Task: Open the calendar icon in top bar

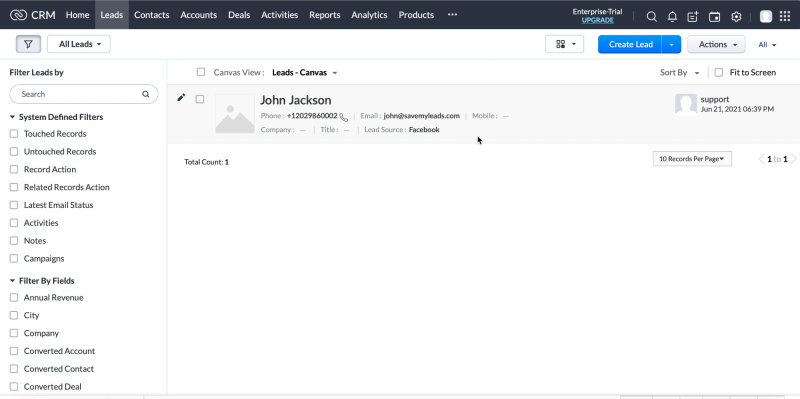Action: 714,16
